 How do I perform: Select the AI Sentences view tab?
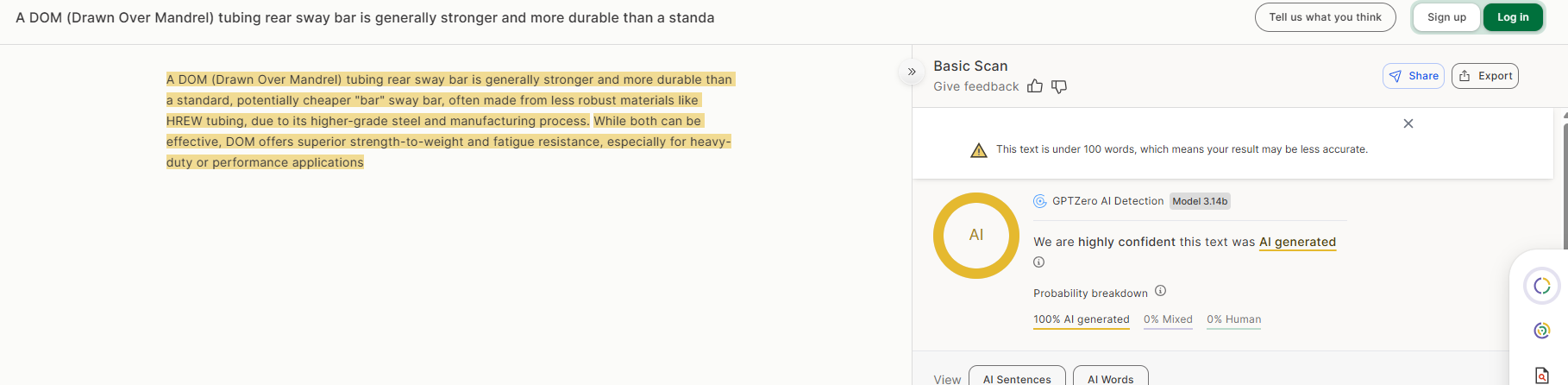[x=1017, y=378]
